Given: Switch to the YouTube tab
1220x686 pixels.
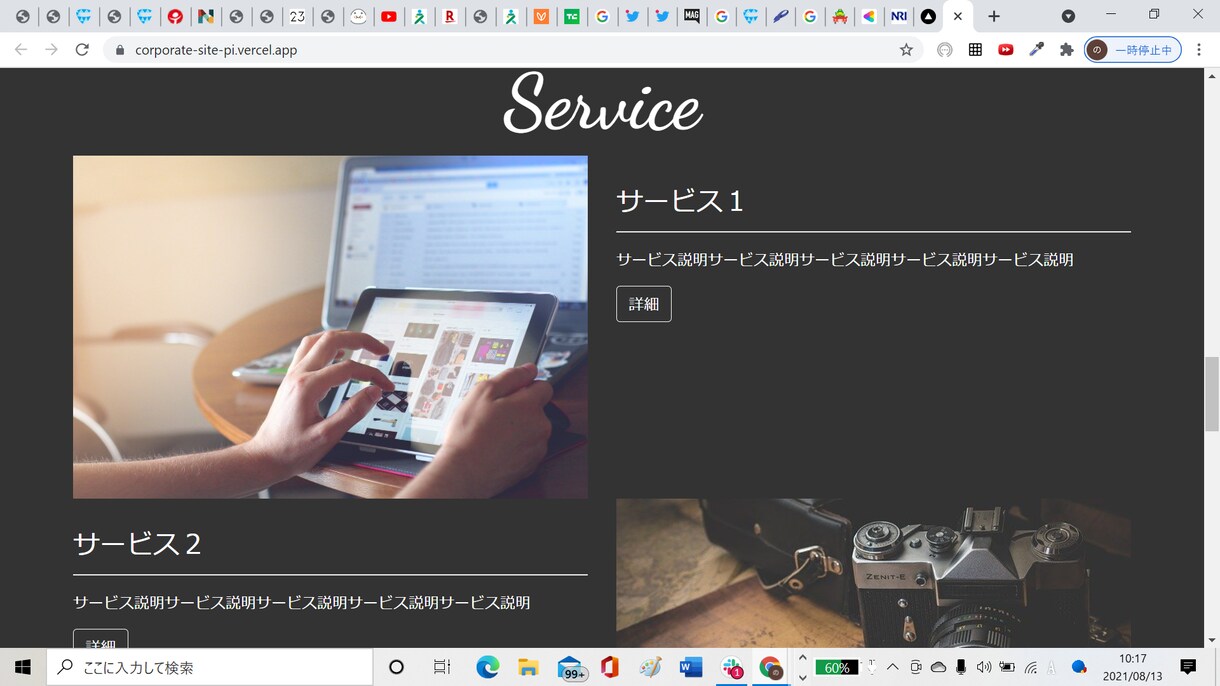Looking at the screenshot, I should pos(389,16).
